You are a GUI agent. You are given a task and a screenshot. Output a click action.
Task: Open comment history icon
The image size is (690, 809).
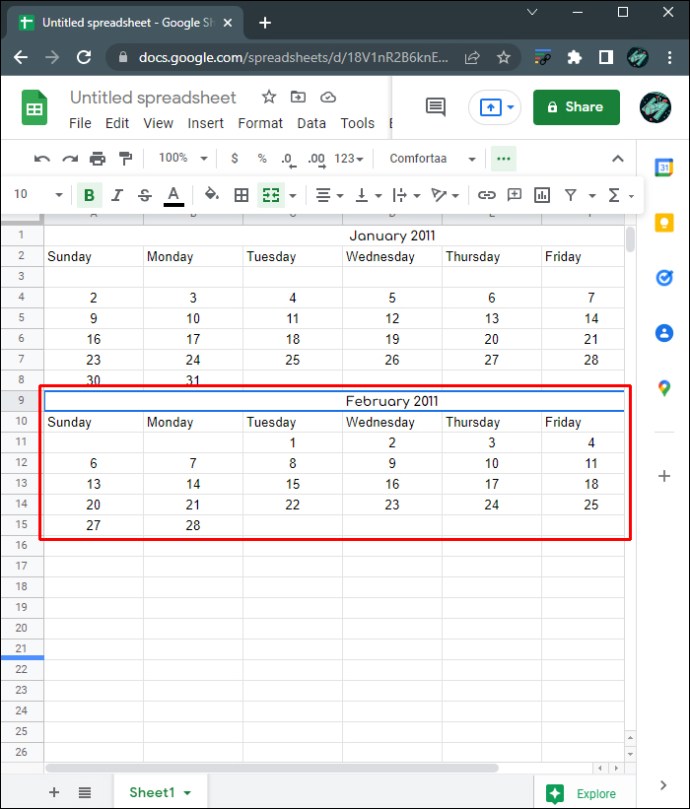(436, 107)
